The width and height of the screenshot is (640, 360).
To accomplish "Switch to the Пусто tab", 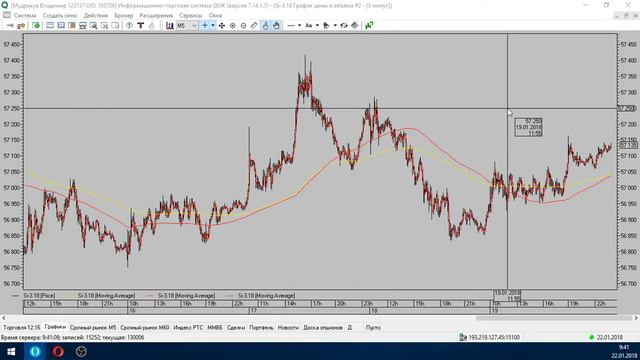I will click(373, 327).
